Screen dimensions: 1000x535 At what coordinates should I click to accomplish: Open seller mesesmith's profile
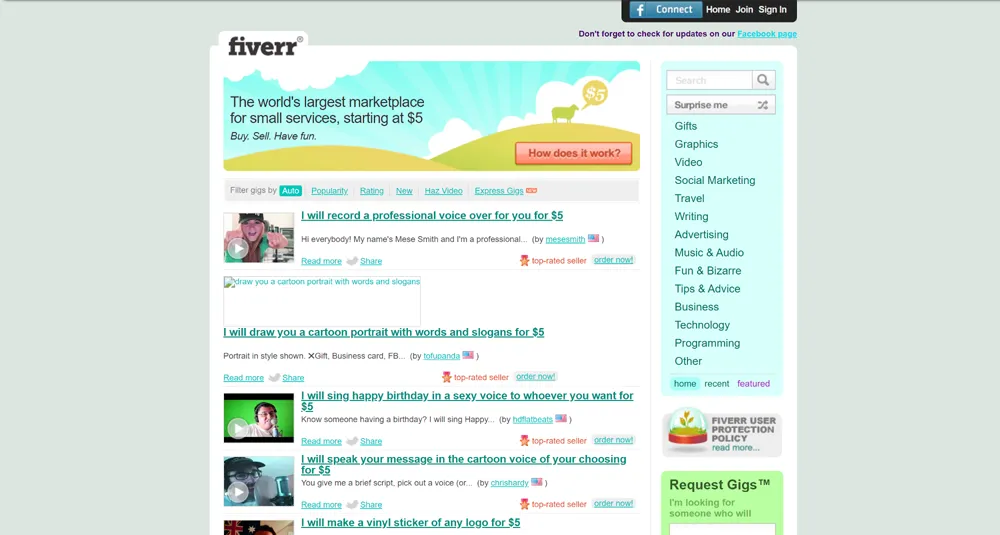pyautogui.click(x=565, y=239)
